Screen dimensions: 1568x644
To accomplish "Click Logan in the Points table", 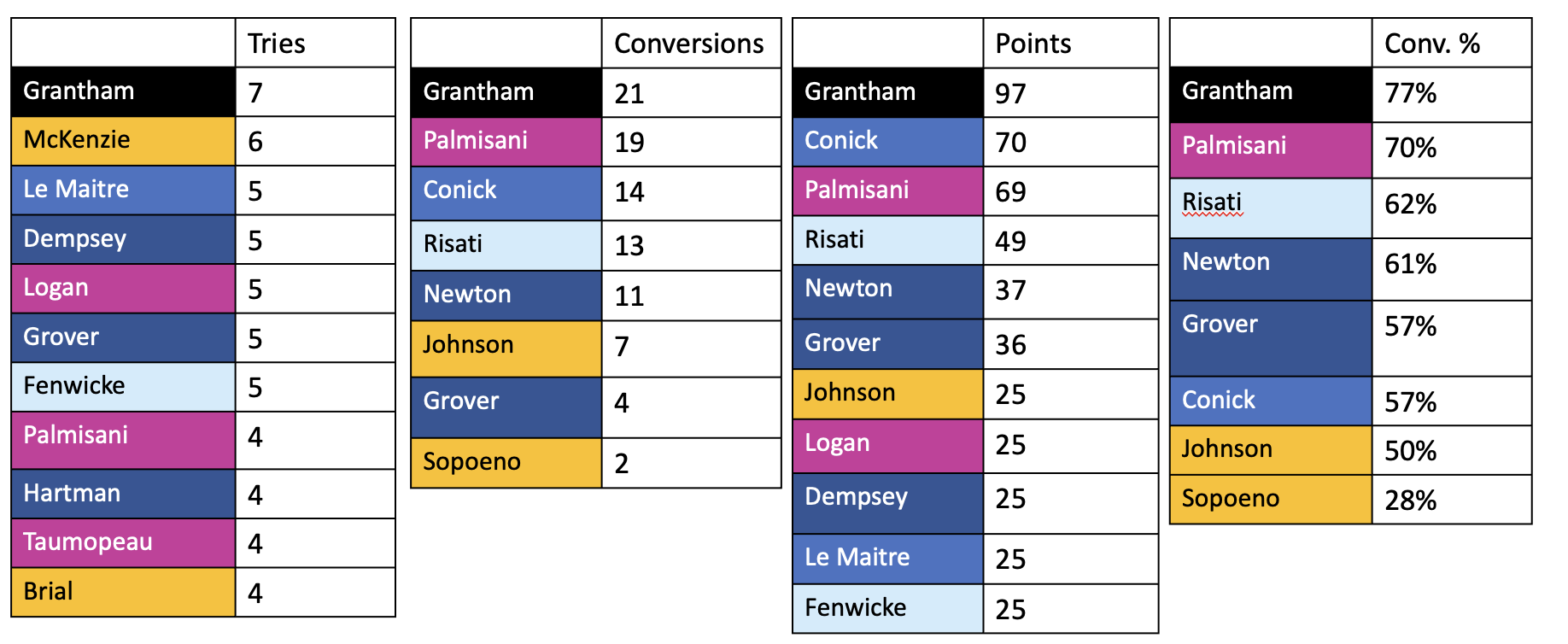I will (888, 446).
